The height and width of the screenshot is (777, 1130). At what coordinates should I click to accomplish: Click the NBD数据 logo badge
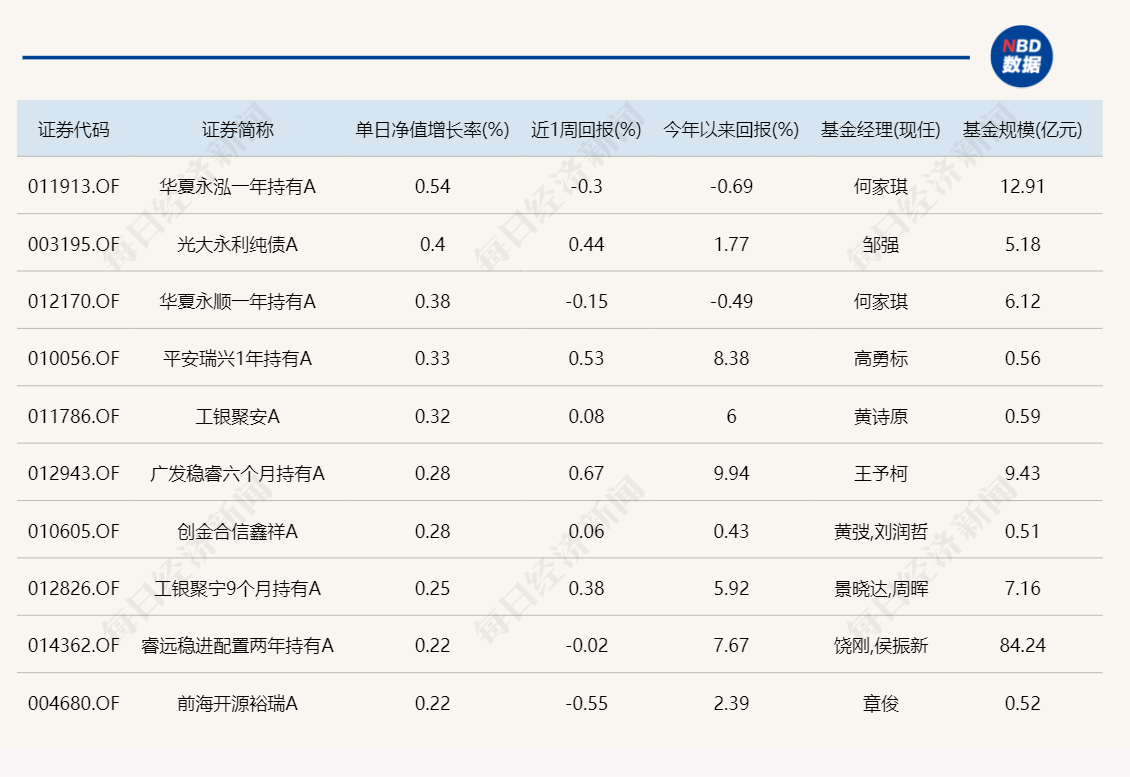[1021, 56]
